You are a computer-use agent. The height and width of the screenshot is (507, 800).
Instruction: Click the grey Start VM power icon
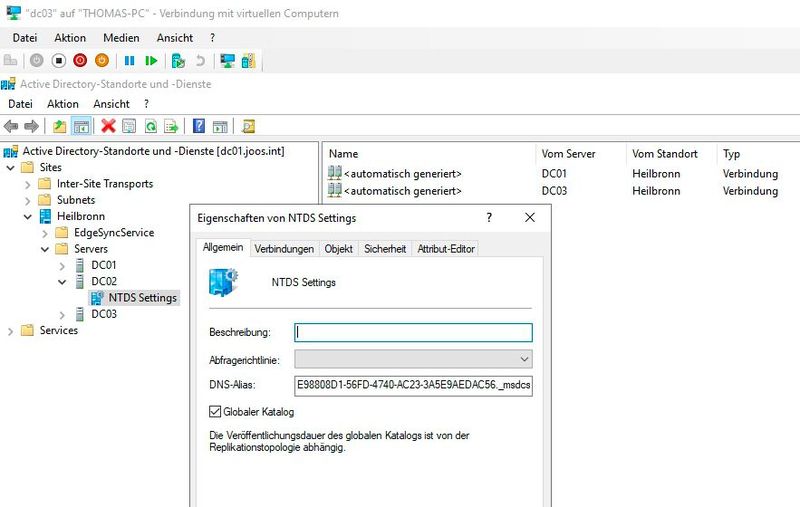37,61
